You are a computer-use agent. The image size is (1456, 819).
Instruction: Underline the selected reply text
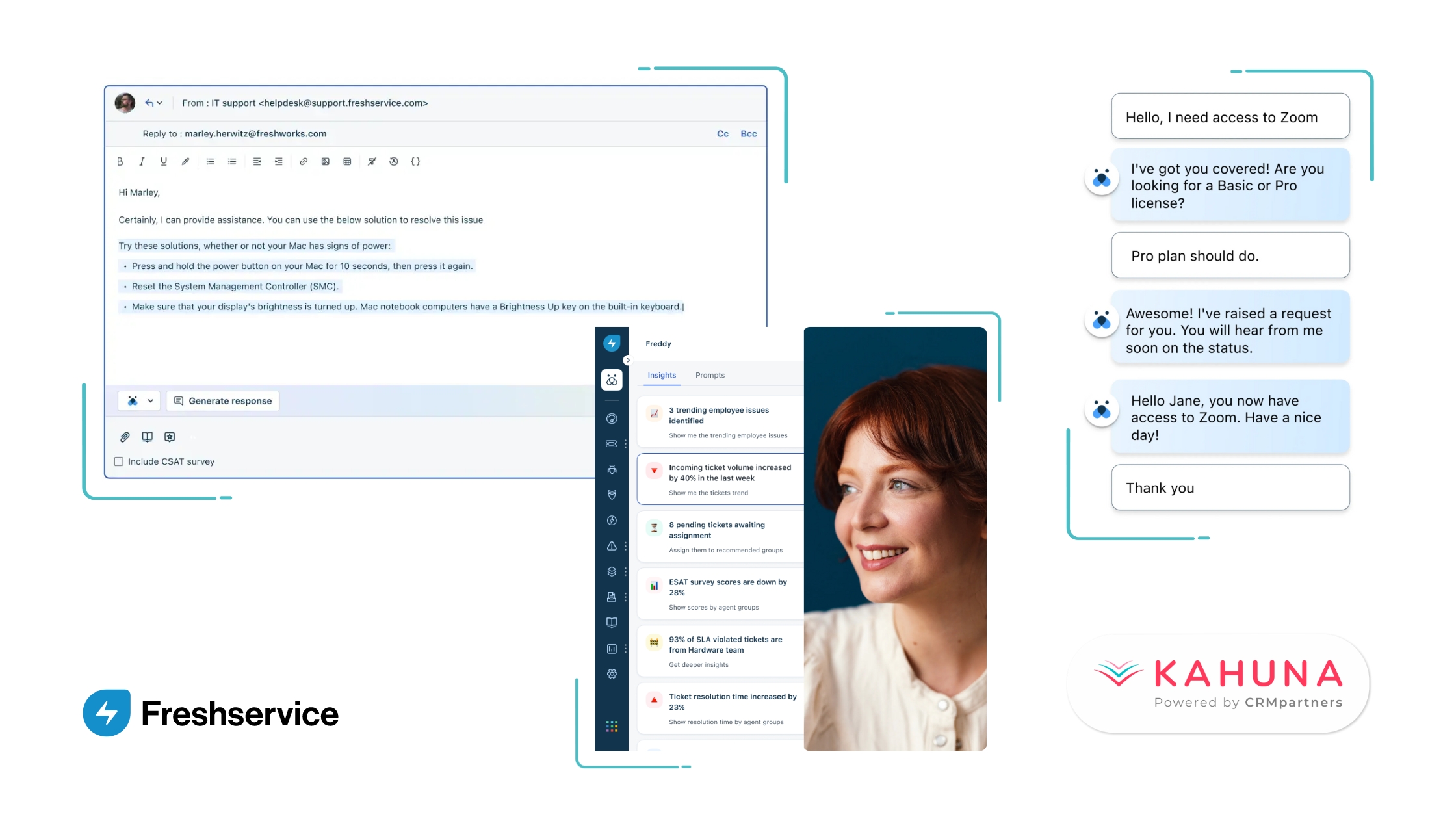[x=163, y=162]
